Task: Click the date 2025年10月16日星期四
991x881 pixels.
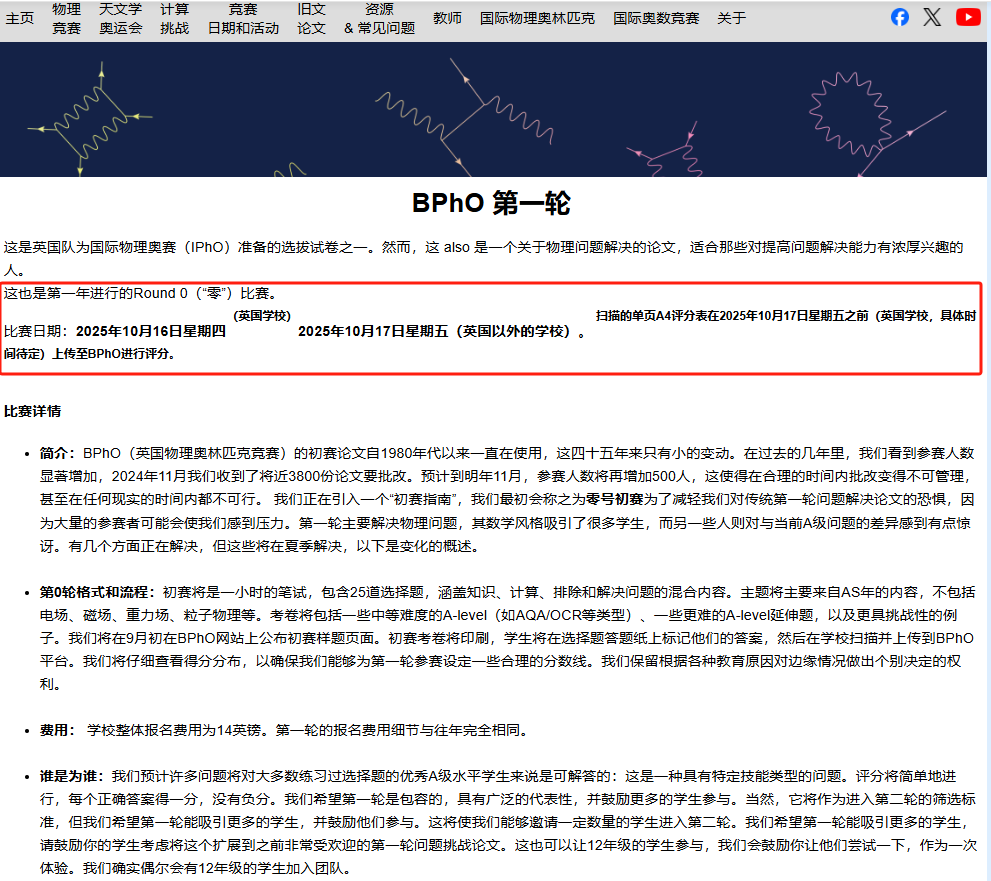Action: (x=151, y=331)
